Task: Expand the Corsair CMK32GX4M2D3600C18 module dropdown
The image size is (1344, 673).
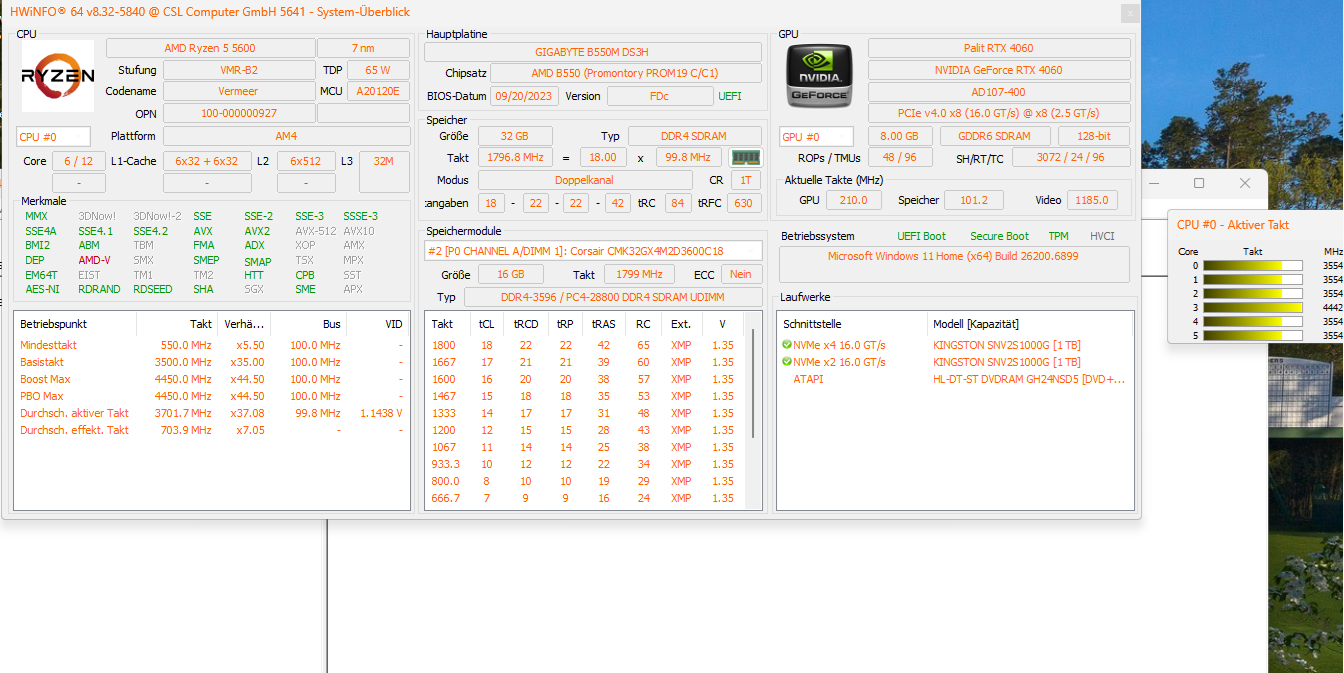Action: [593, 251]
